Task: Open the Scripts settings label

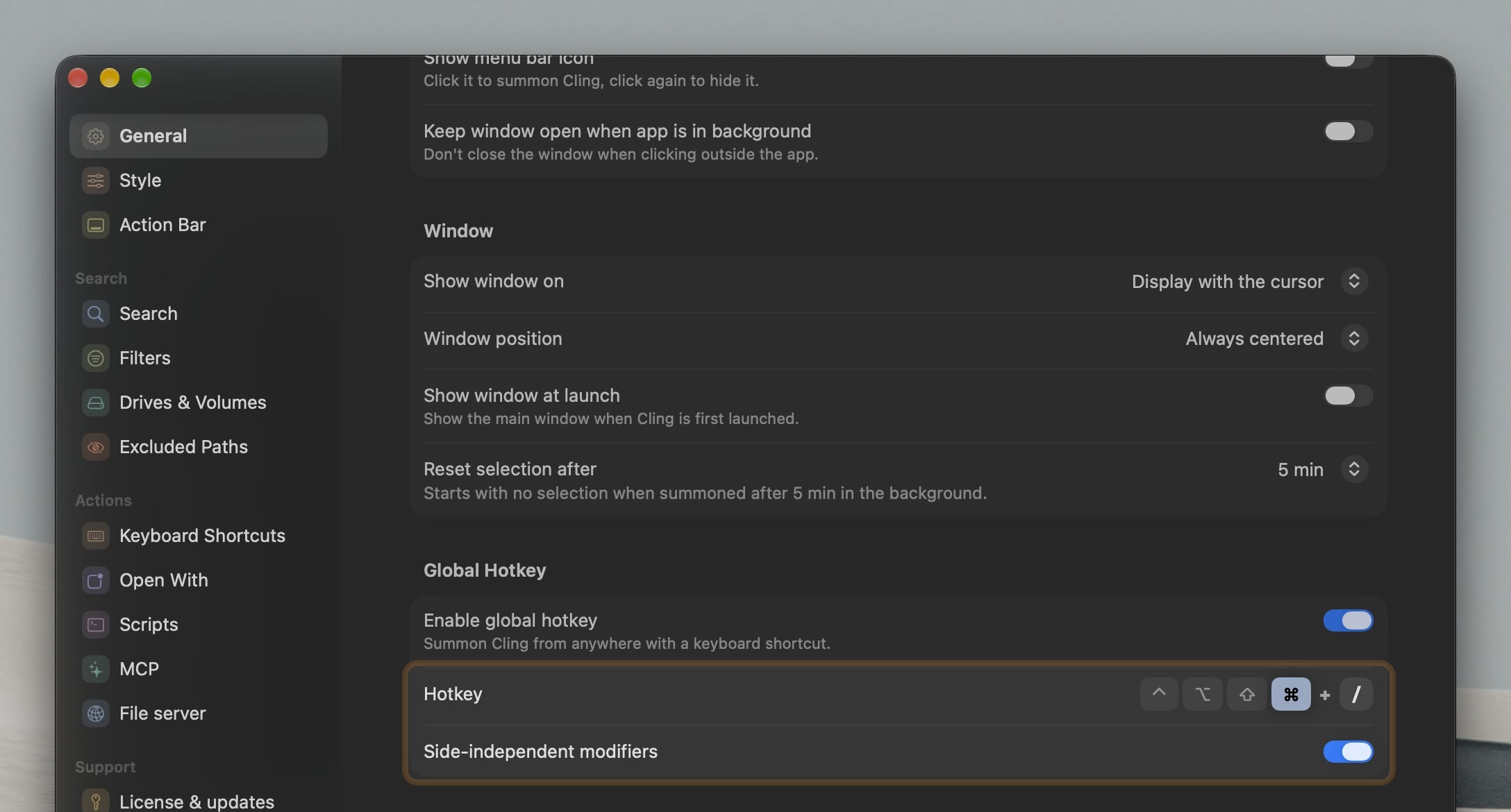Action: click(149, 625)
